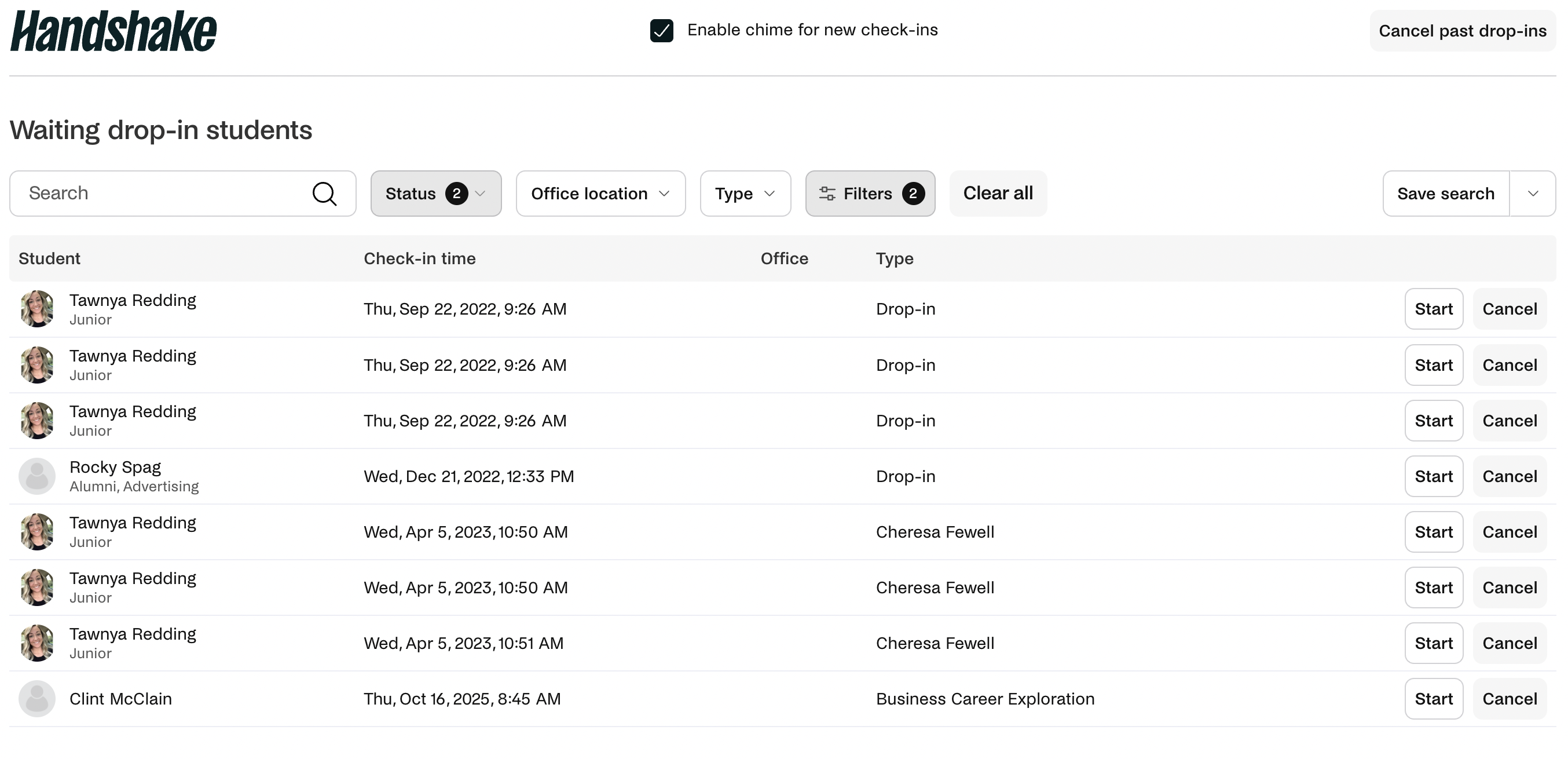1568x759 pixels.
Task: Cancel Clint McClain's drop-in
Action: [x=1510, y=699]
